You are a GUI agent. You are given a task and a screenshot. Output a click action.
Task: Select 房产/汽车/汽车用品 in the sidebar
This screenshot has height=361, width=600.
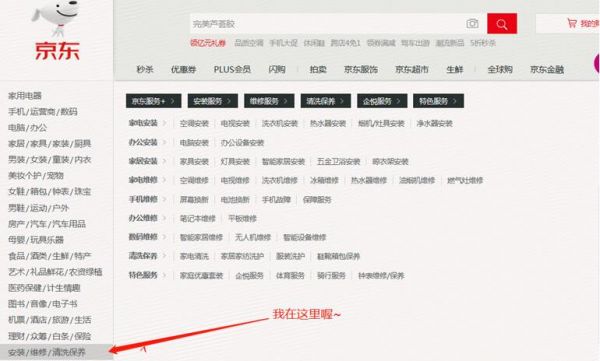[47, 224]
